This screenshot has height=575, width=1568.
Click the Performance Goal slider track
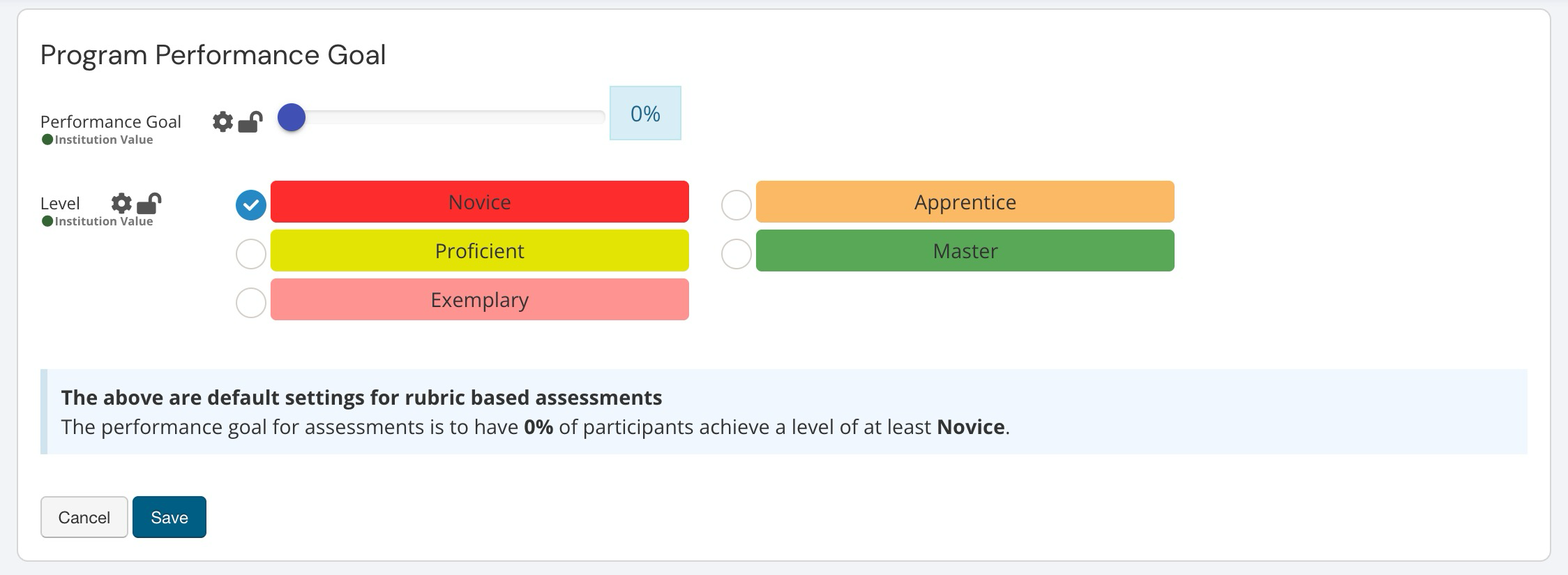pyautogui.click(x=453, y=117)
